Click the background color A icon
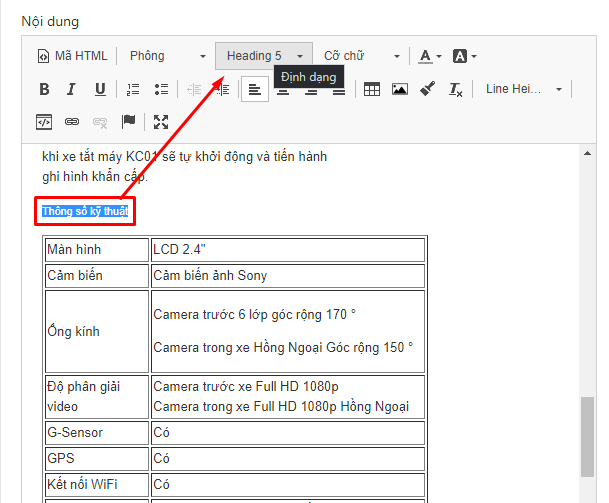 460,56
